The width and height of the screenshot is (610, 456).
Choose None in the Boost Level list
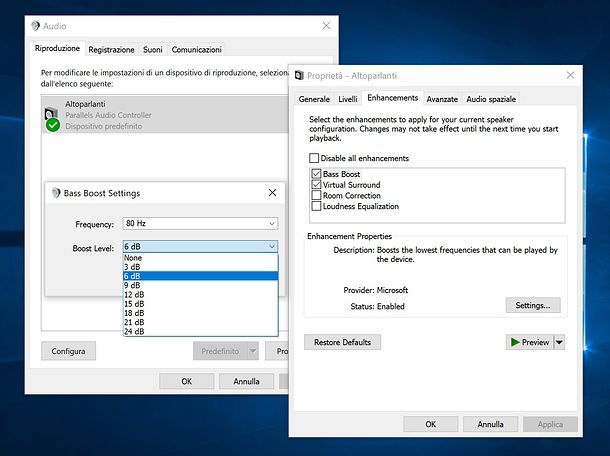tap(200, 258)
